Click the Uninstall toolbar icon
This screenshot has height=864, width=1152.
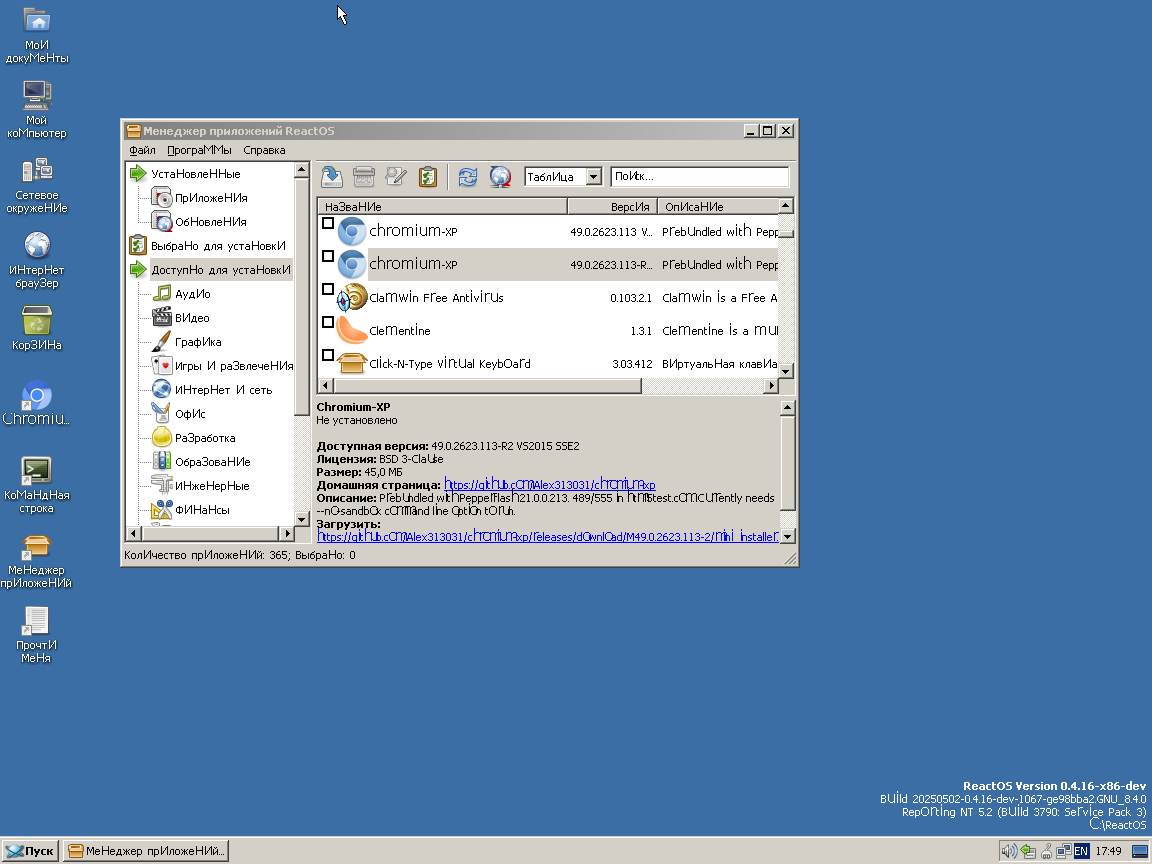click(364, 176)
